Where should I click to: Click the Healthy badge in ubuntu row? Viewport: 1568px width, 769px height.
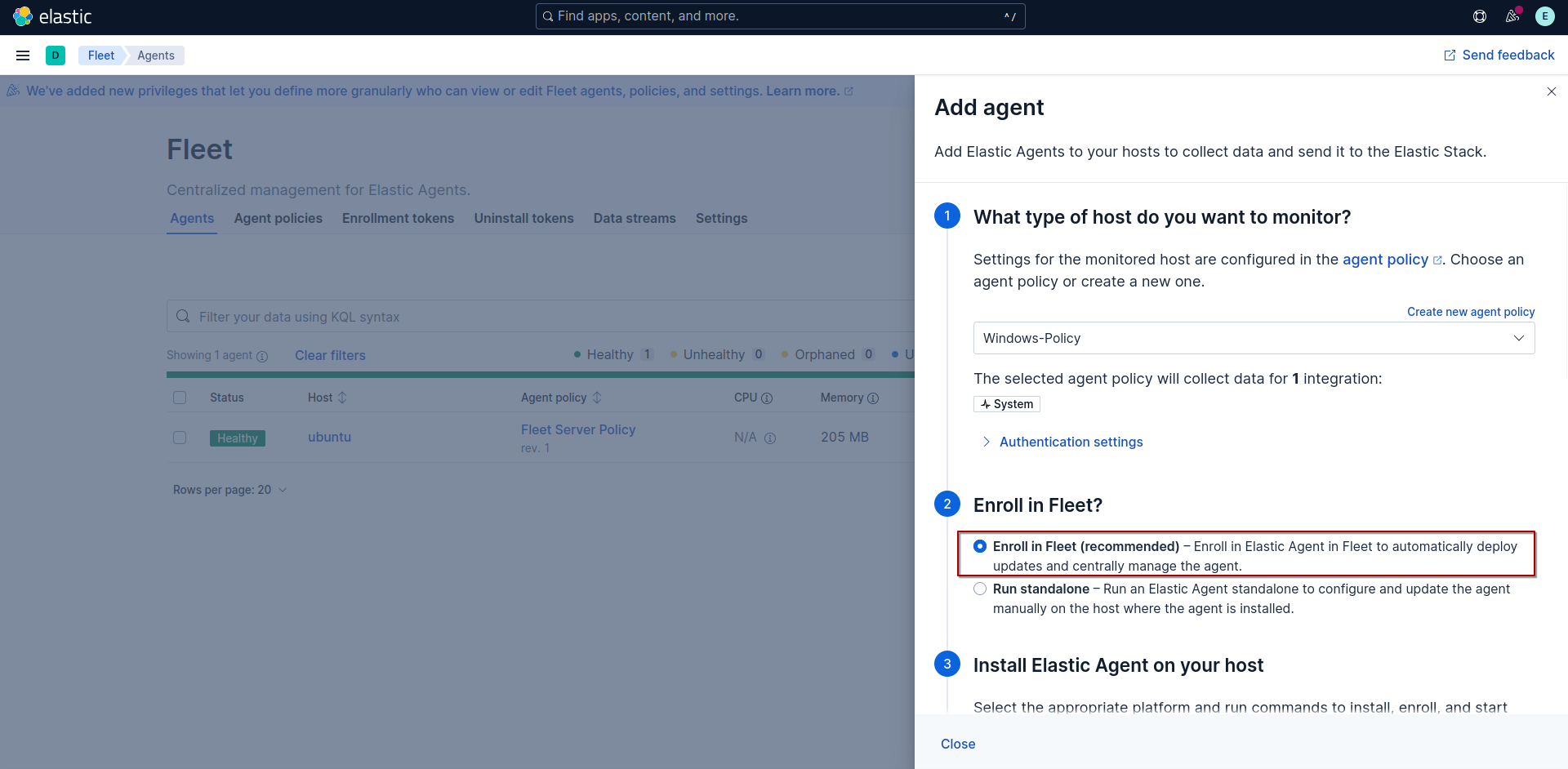coord(238,438)
